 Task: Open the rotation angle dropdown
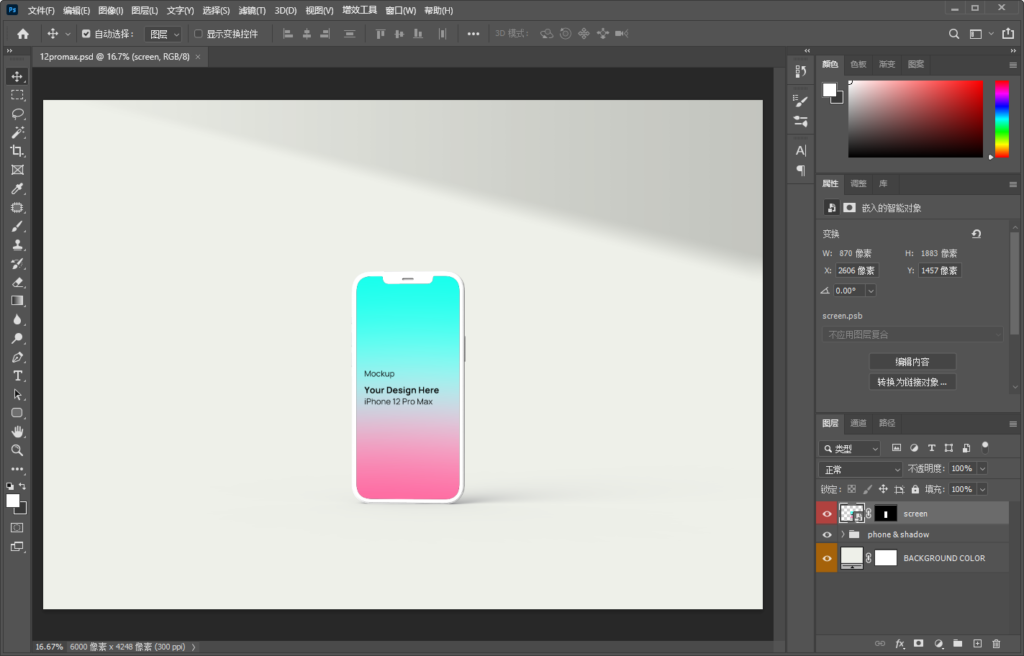871,291
